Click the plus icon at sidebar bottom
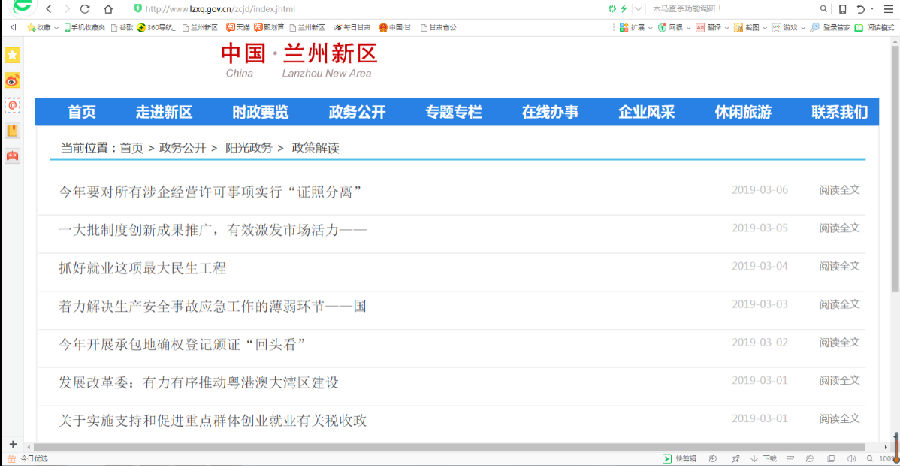The width and height of the screenshot is (900, 466). tap(13, 444)
